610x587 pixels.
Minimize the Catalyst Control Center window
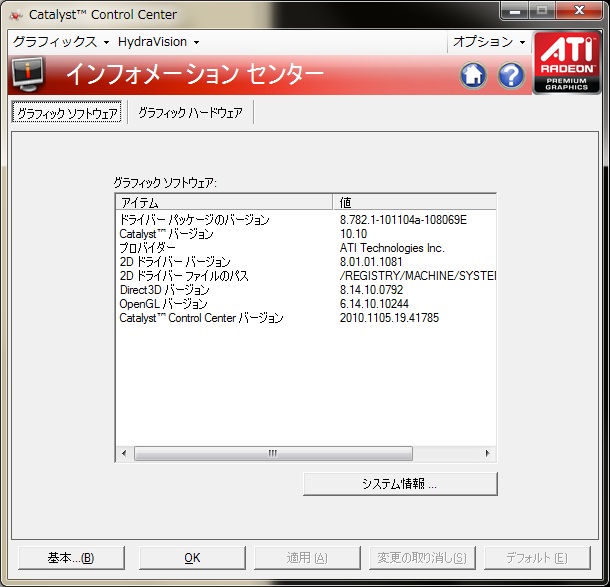point(515,11)
